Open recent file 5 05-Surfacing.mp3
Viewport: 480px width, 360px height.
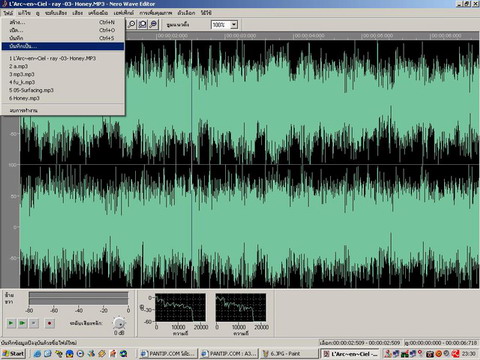(x=63, y=90)
